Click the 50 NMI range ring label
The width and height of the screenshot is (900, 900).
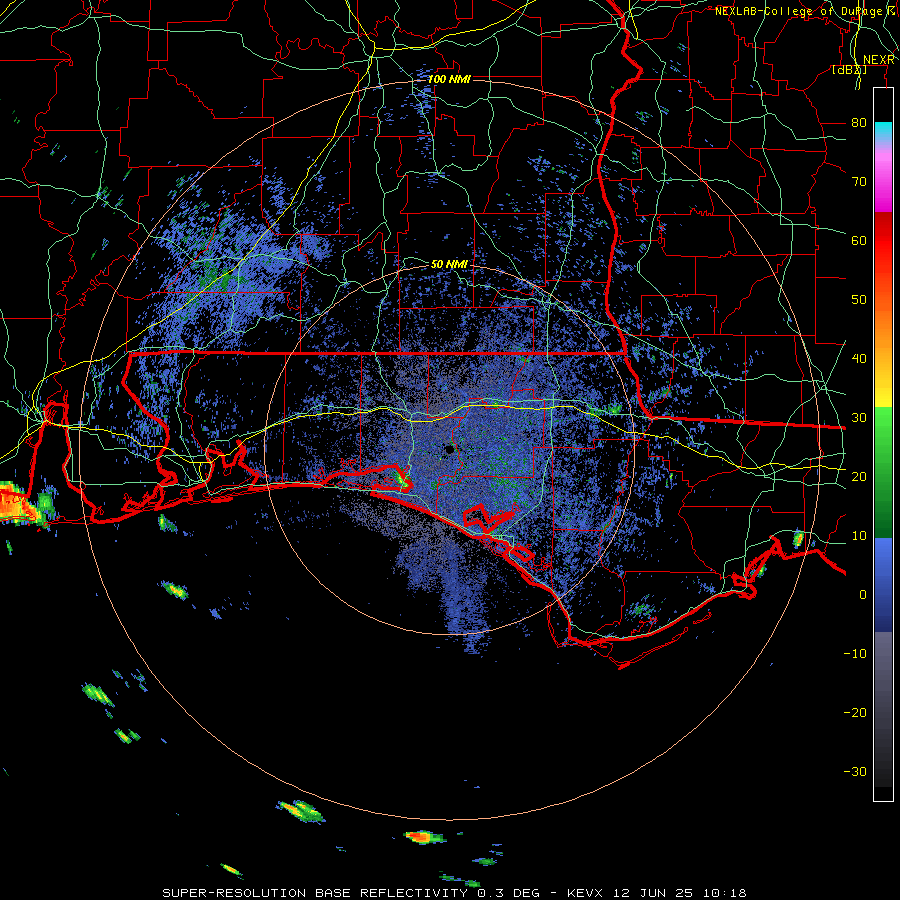[x=449, y=265]
